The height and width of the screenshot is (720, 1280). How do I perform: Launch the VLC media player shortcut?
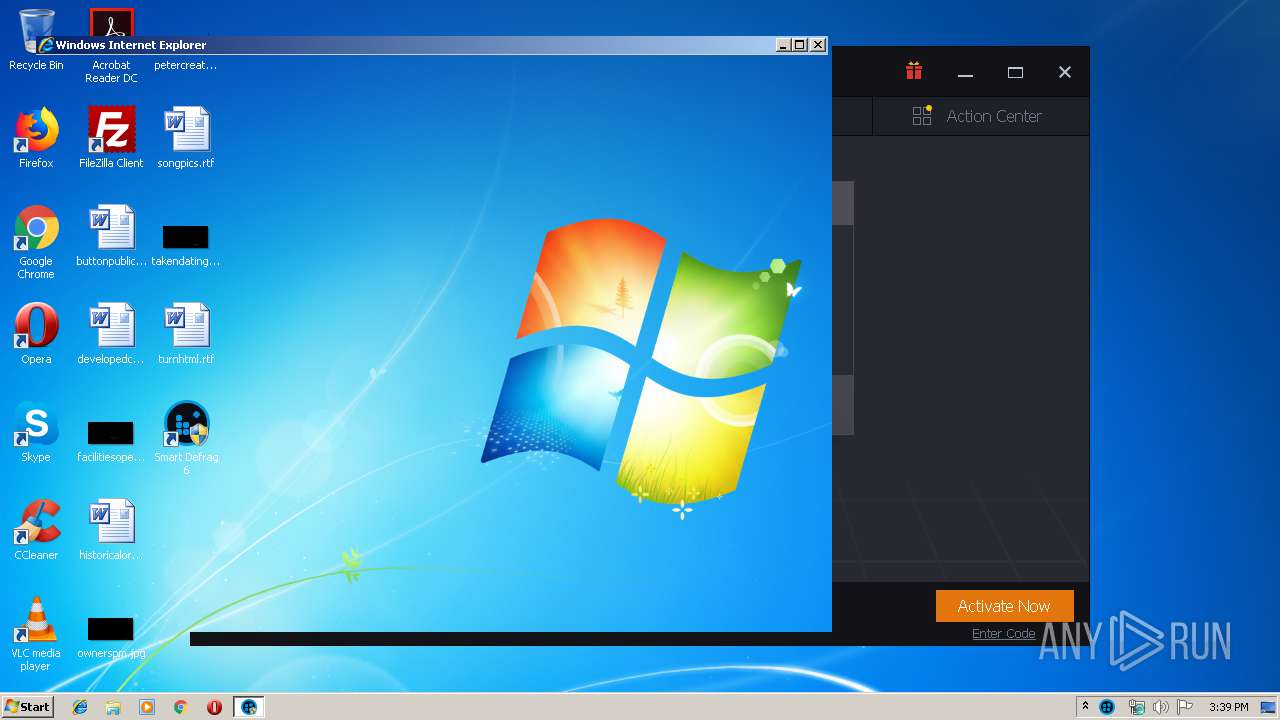(x=36, y=634)
